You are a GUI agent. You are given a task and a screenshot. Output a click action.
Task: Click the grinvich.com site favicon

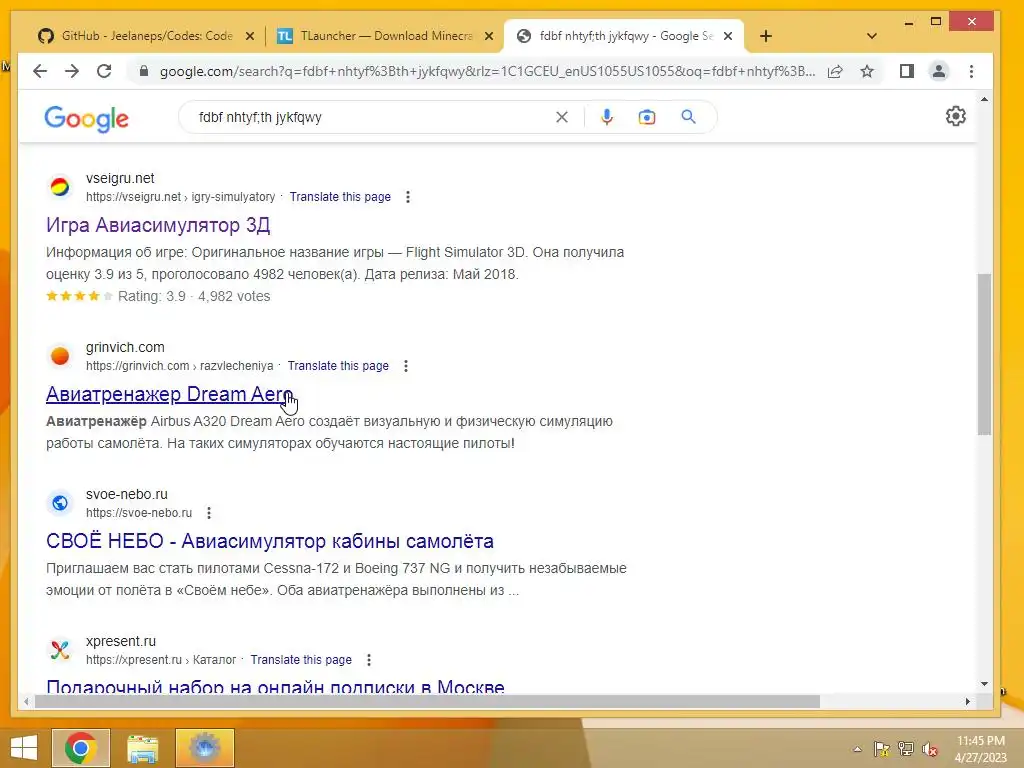[x=60, y=356]
